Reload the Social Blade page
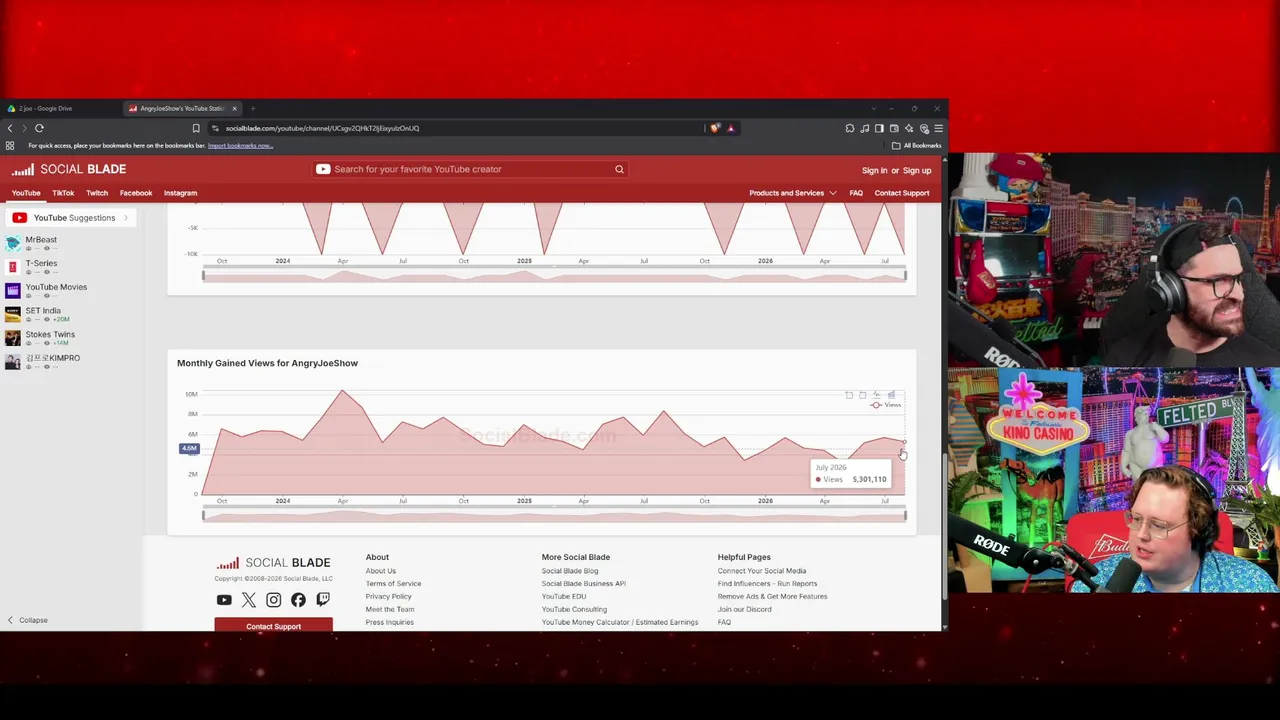 coord(39,128)
